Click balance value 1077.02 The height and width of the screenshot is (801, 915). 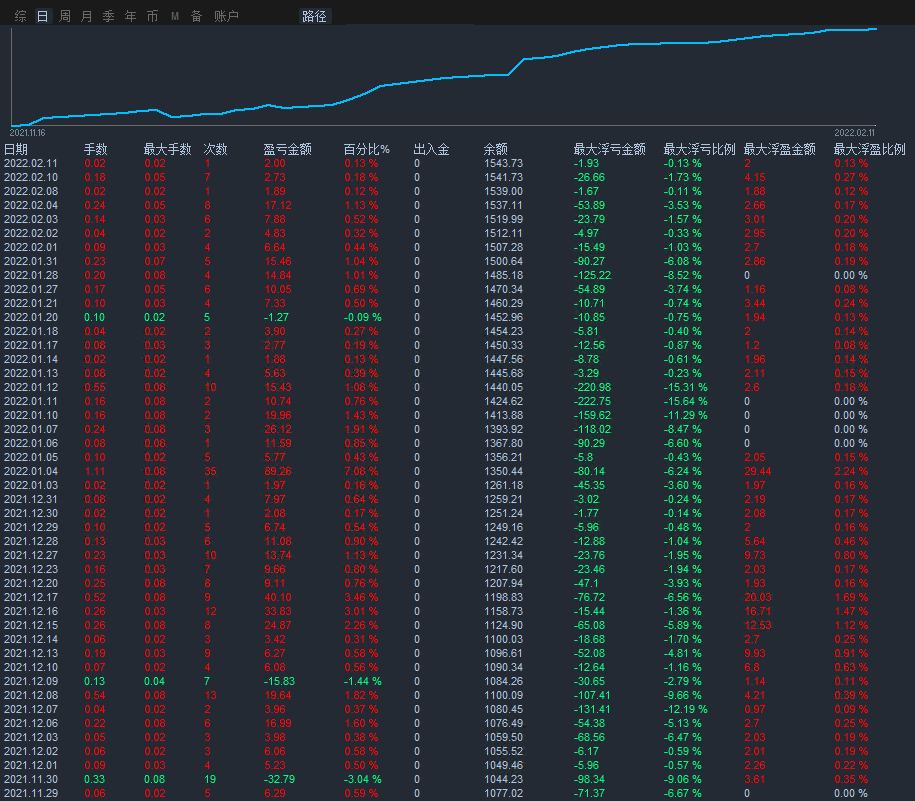504,793
